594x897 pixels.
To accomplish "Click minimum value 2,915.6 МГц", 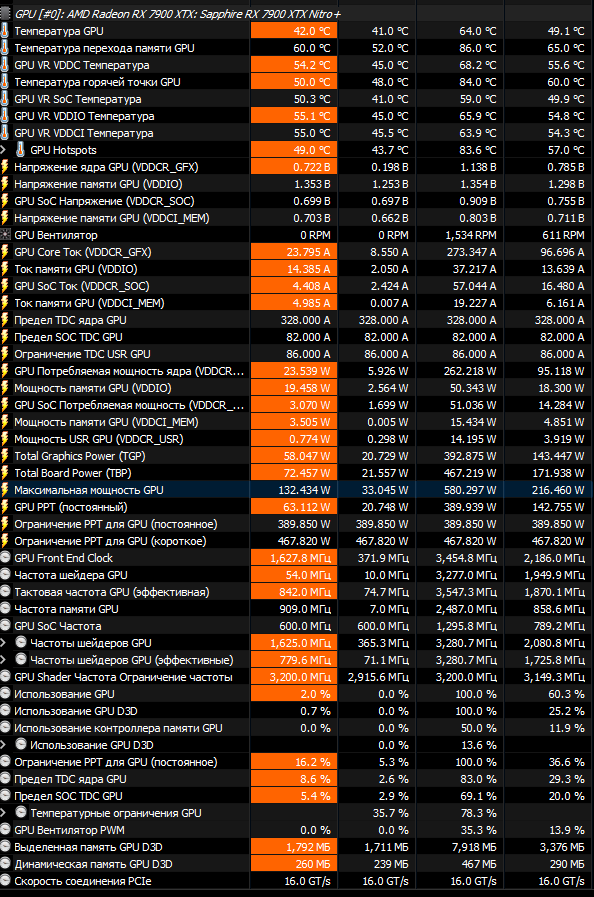I will point(378,677).
